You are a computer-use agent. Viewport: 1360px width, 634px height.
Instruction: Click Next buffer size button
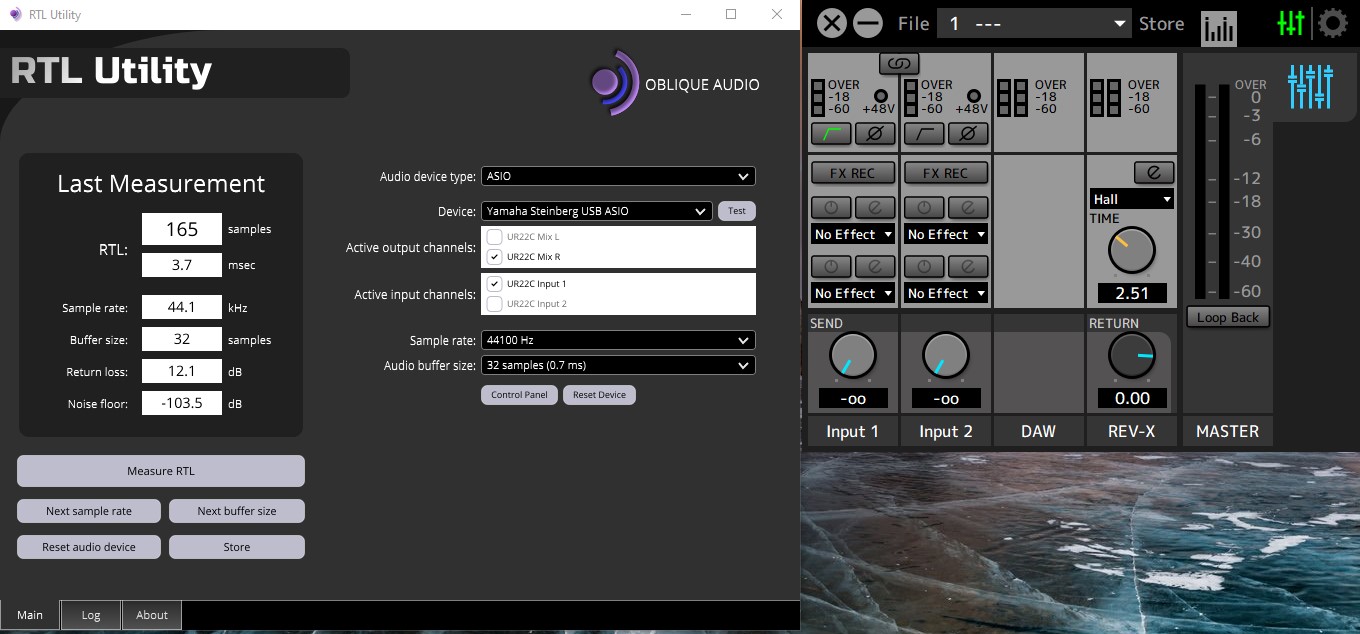(237, 511)
